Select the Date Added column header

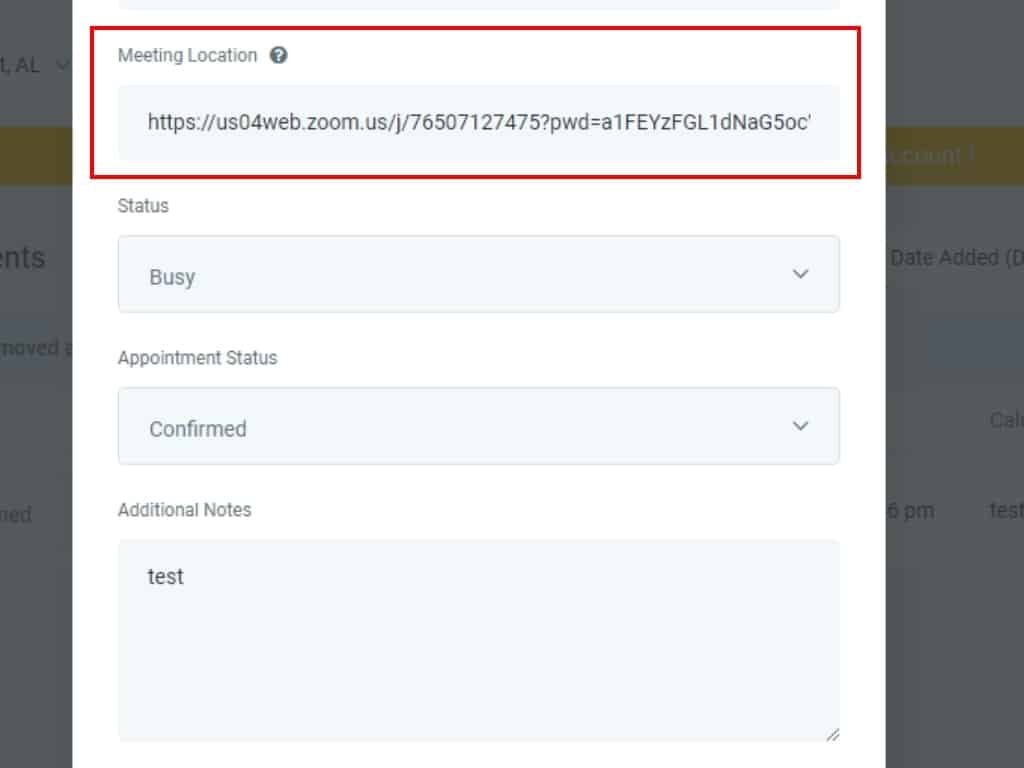coord(954,258)
